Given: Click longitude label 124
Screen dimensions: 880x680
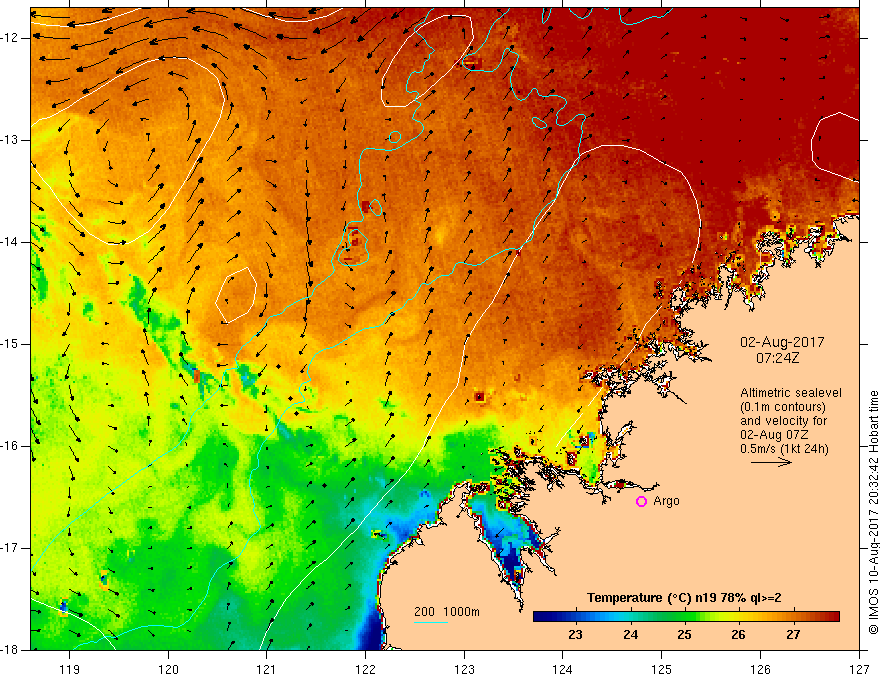Looking at the screenshot, I should tap(563, 669).
